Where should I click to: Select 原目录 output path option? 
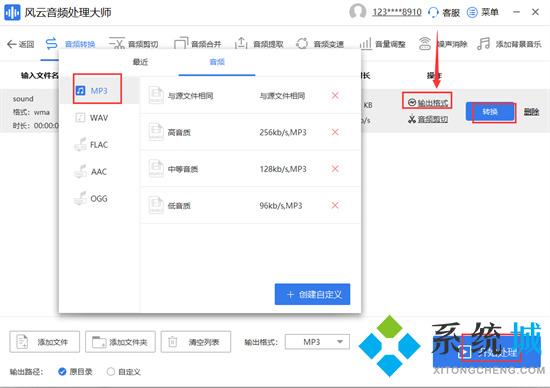(x=75, y=372)
